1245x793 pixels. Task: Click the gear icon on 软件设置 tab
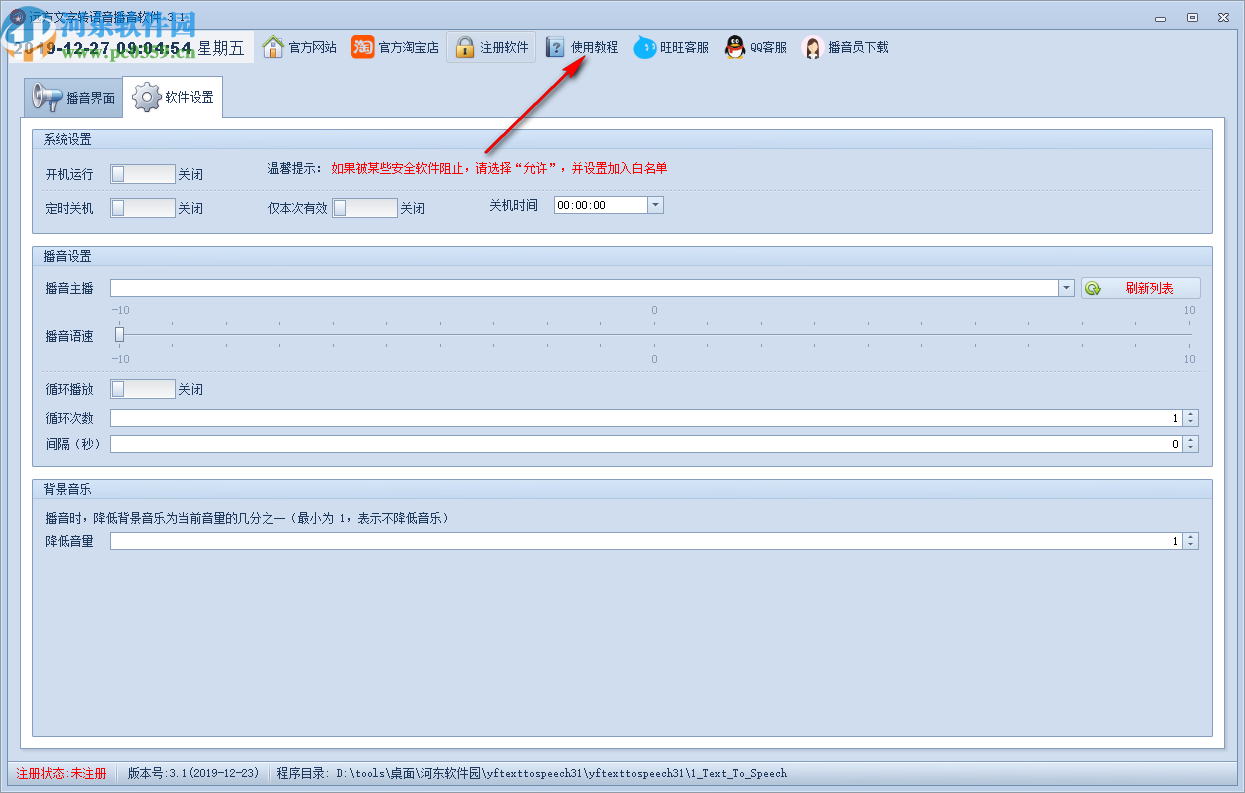pos(147,97)
